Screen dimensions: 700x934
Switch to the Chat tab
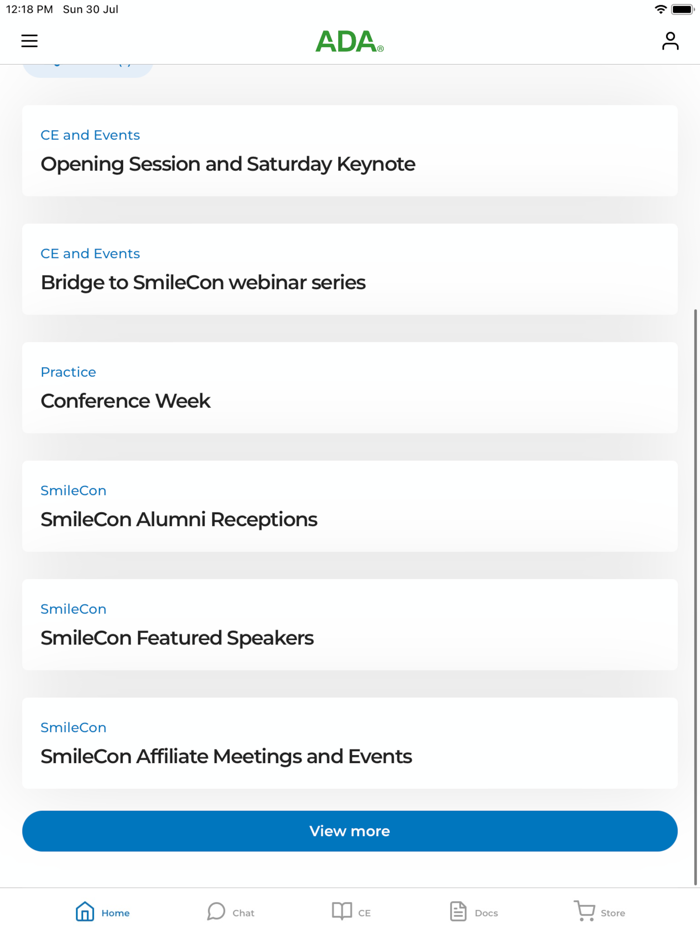point(230,911)
